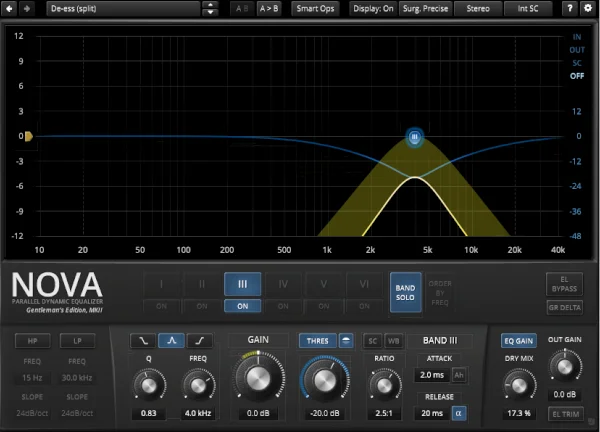Select OFF analyzer display
The image size is (600, 432).
[x=577, y=76]
